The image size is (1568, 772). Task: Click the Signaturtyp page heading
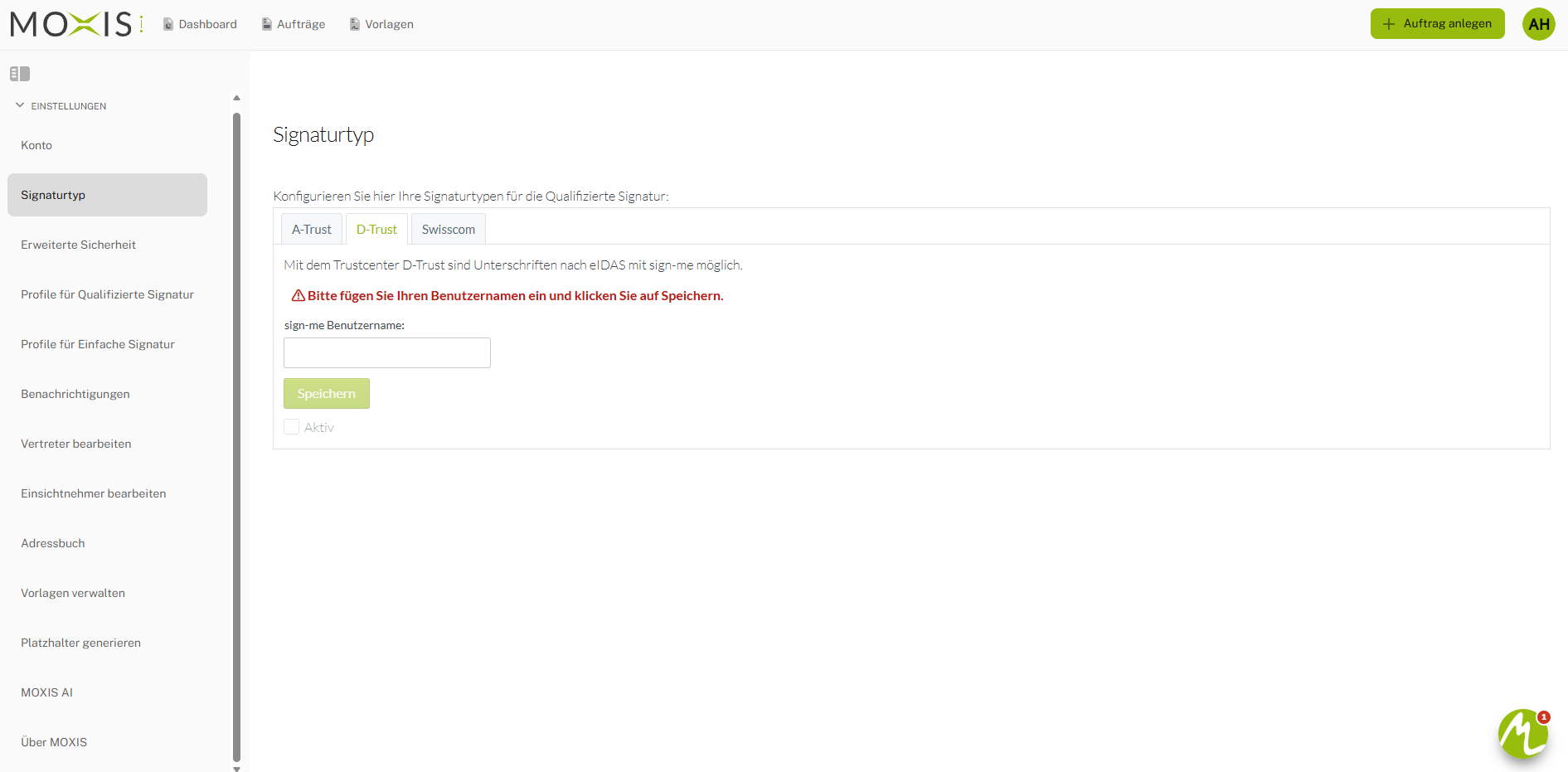(323, 135)
